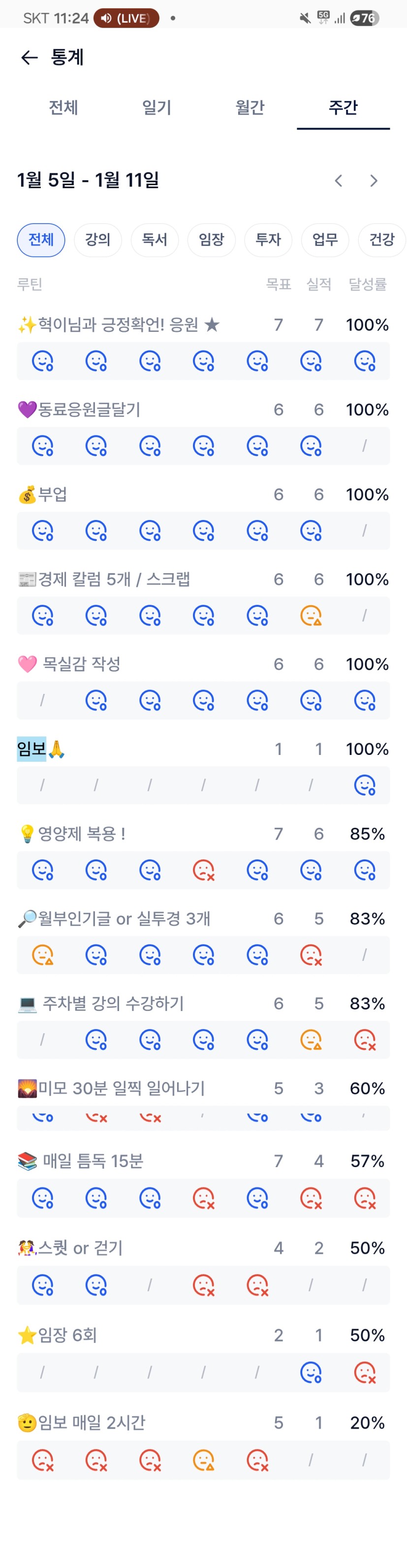Tap red failed face in 영양제 복용 row
The width and height of the screenshot is (407, 1568).
pos(203,871)
